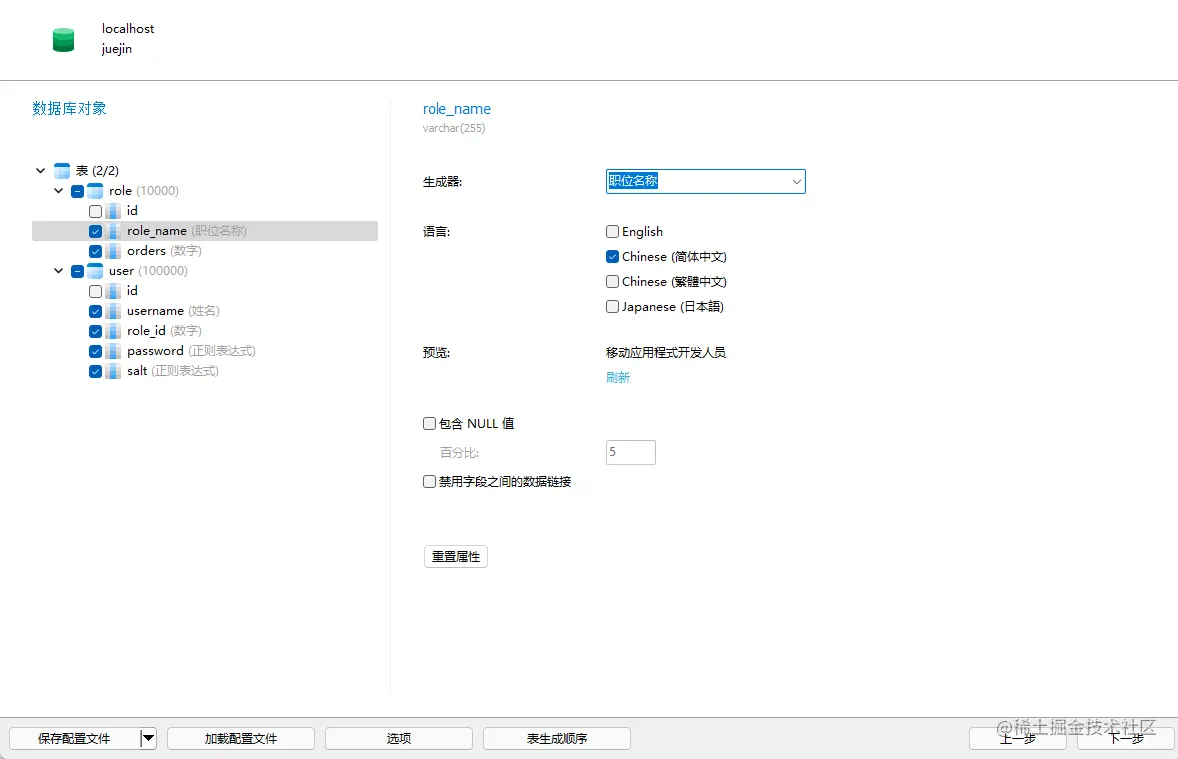The width and height of the screenshot is (1178, 759).
Task: Go back with the 上一步 button
Action: (x=1018, y=739)
